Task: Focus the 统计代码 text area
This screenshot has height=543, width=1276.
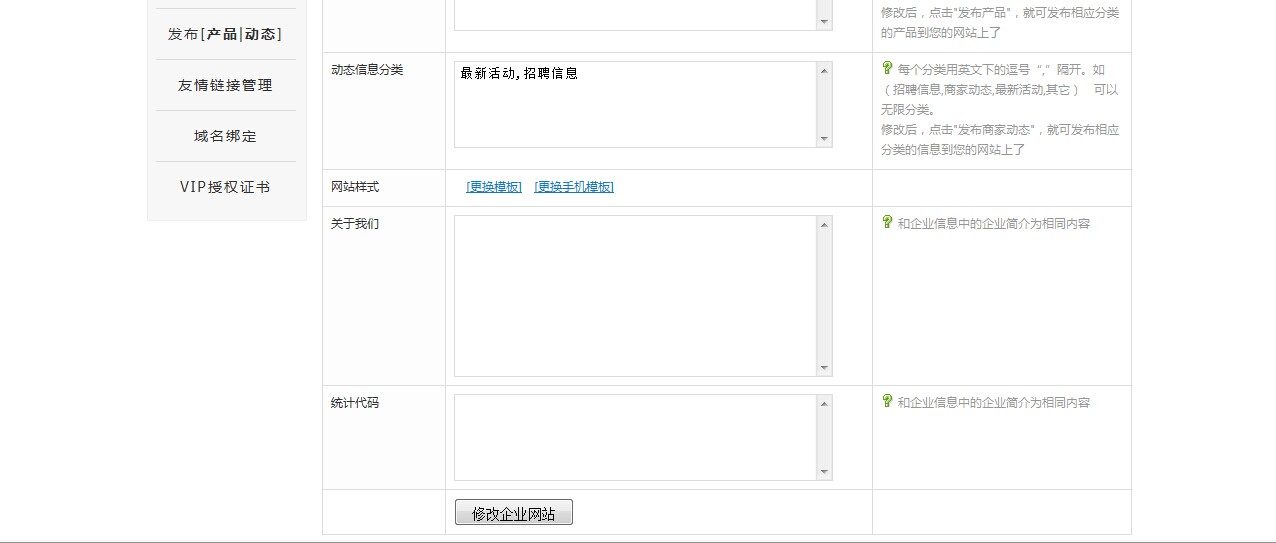Action: (636, 437)
